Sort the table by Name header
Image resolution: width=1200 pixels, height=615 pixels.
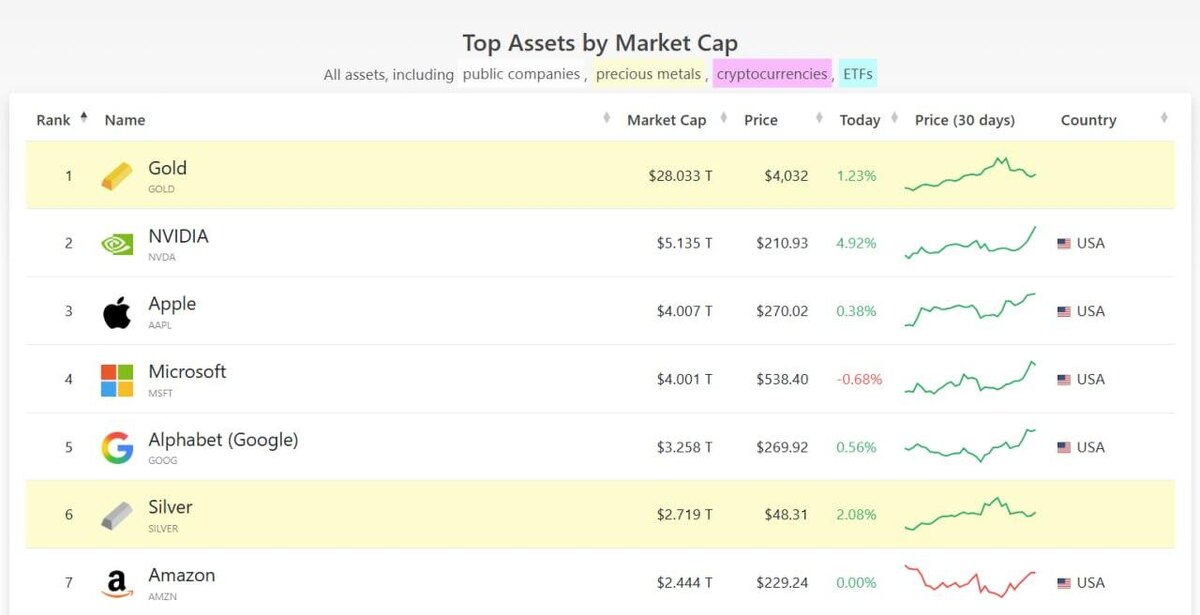[x=125, y=120]
